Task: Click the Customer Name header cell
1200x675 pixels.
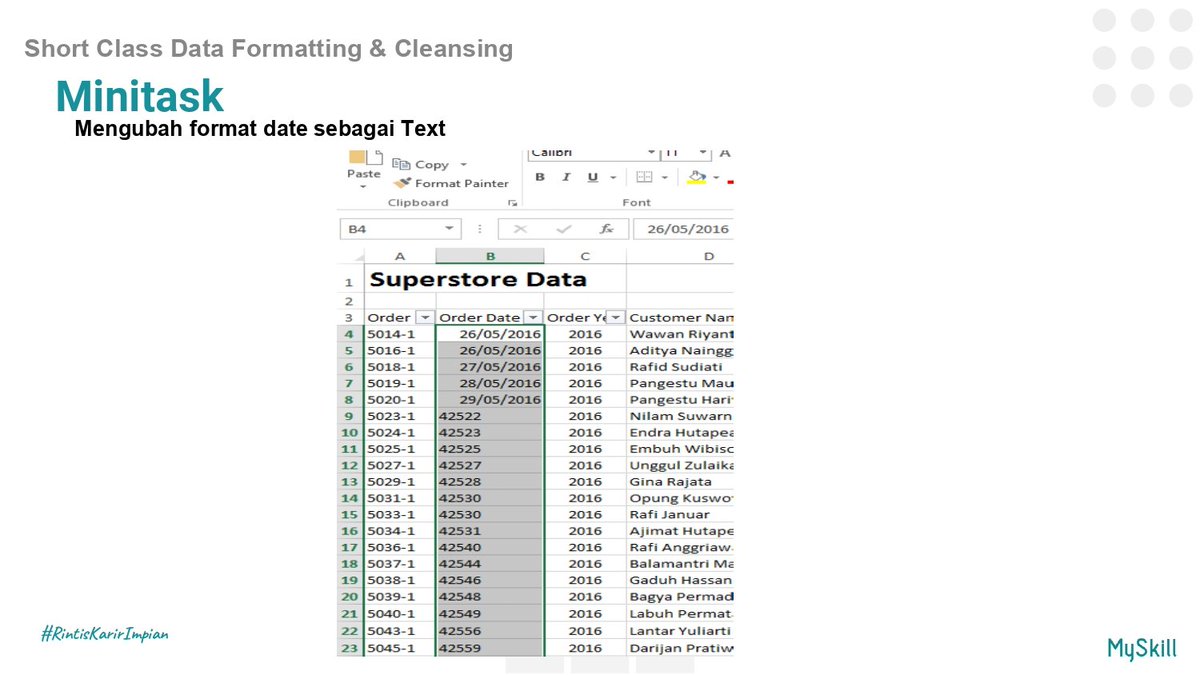Action: coord(680,318)
